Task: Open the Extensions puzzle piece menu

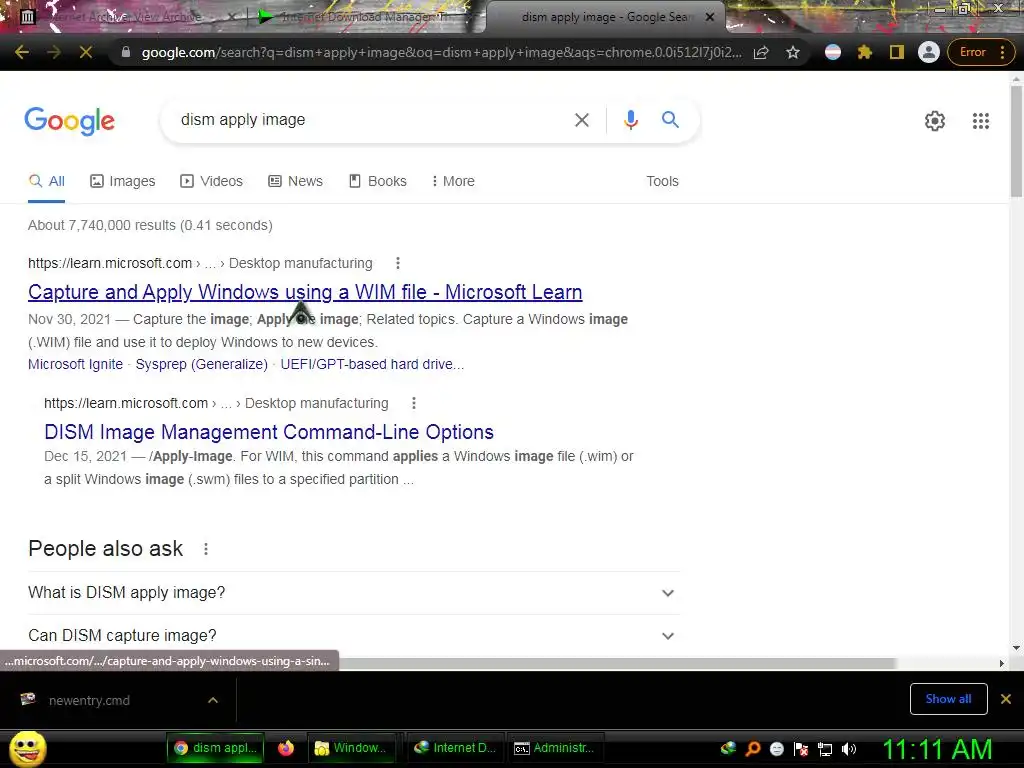Action: (865, 52)
